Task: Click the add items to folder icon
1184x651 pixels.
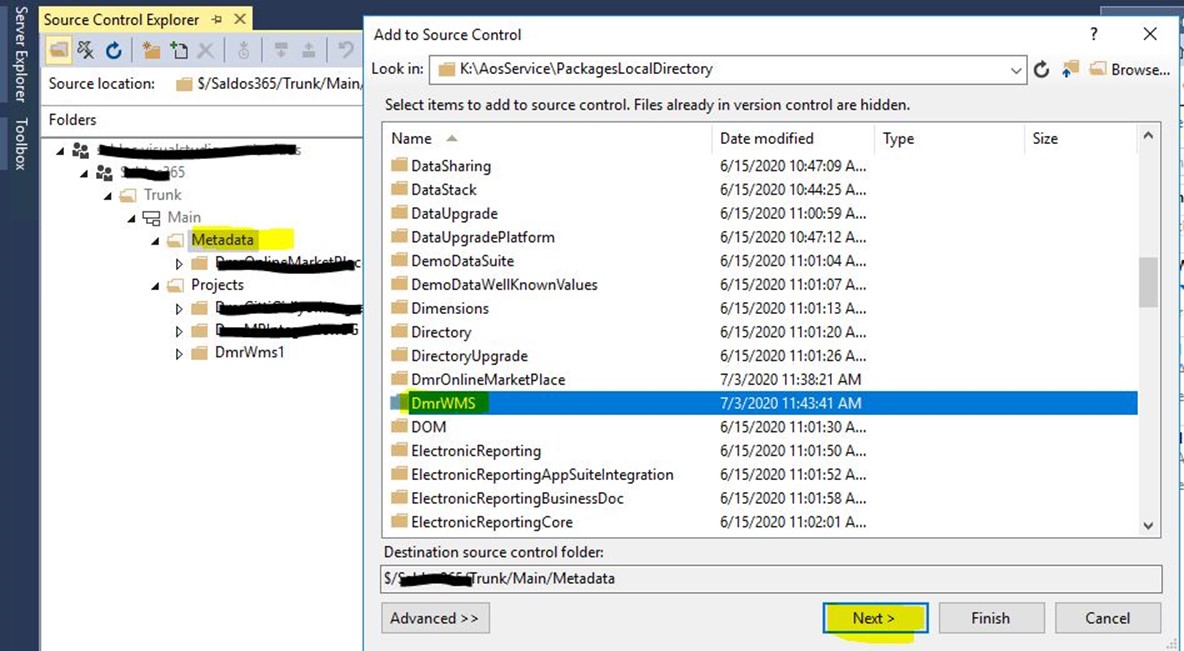Action: (178, 51)
